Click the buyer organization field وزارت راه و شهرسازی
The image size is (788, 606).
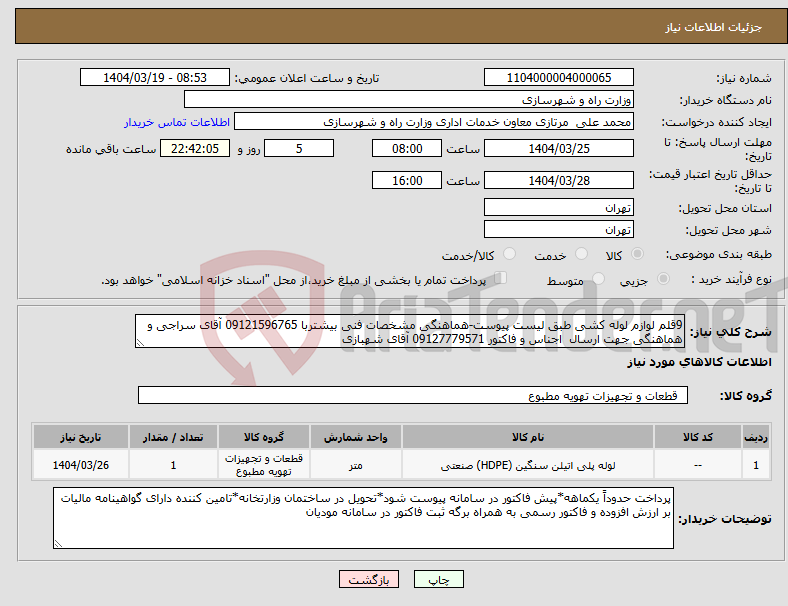pyautogui.click(x=409, y=99)
